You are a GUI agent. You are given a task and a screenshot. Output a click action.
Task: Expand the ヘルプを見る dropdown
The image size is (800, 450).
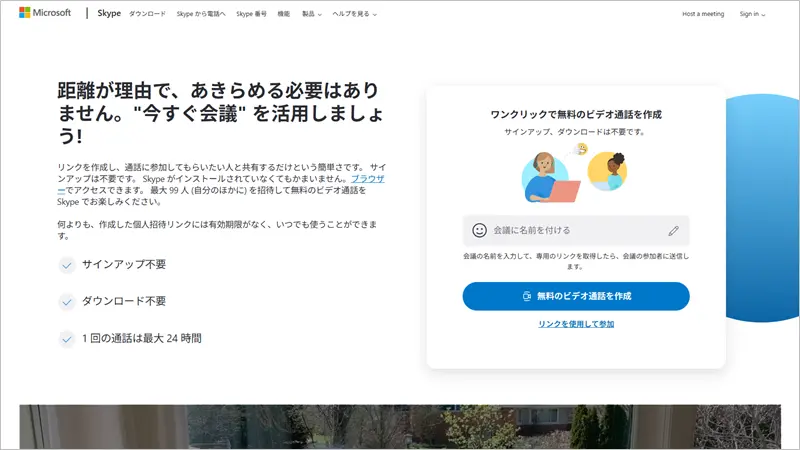355,14
